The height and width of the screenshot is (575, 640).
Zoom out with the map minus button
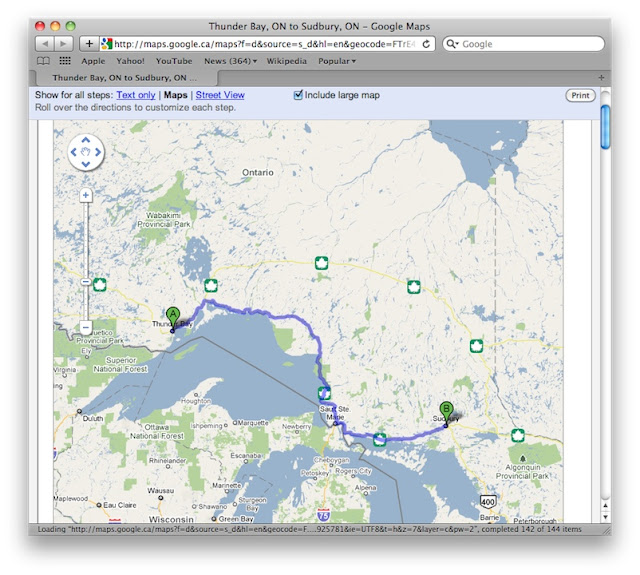point(86,327)
